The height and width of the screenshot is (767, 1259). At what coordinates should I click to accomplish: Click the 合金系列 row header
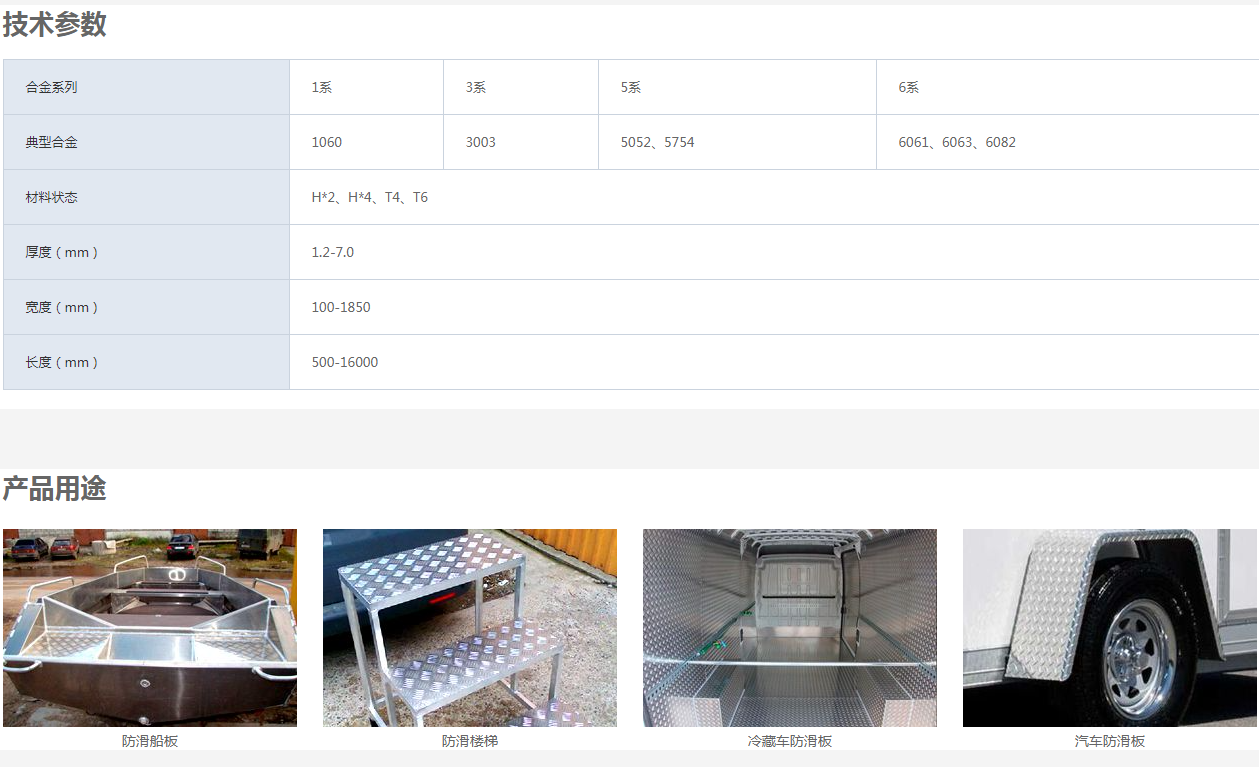tap(52, 87)
